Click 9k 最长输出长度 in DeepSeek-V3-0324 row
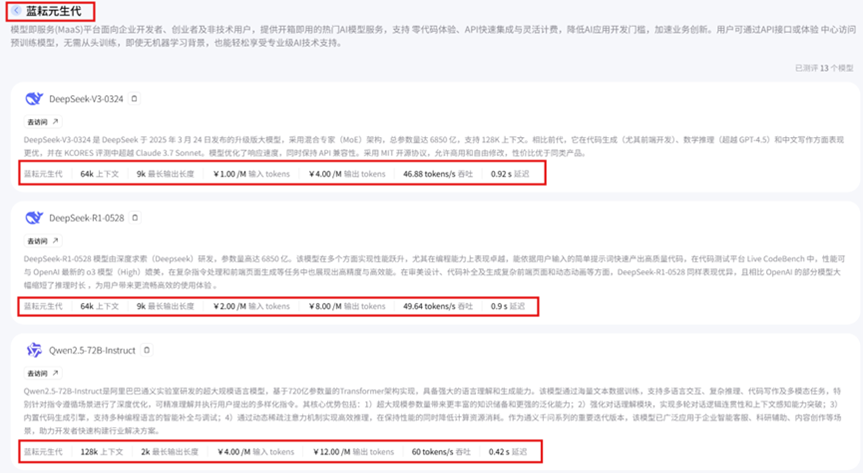Image resolution: width=863 pixels, height=473 pixels. click(x=165, y=173)
